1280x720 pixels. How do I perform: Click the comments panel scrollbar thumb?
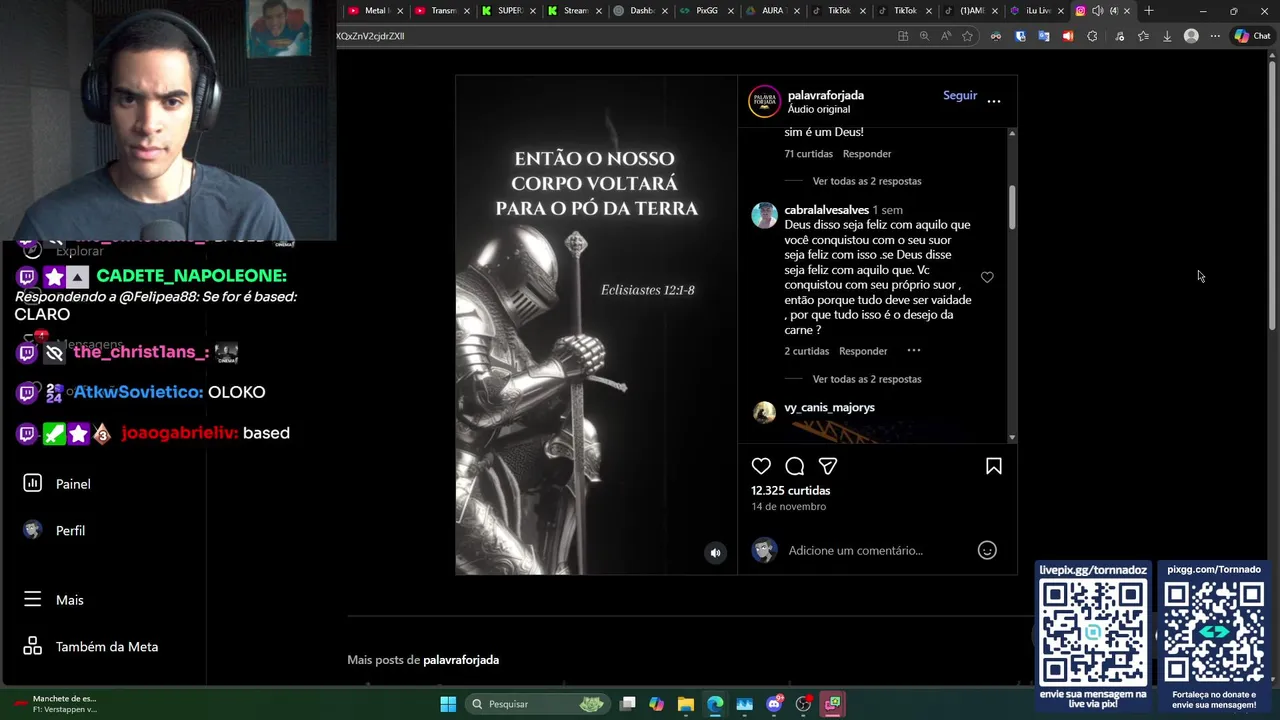point(1012,206)
